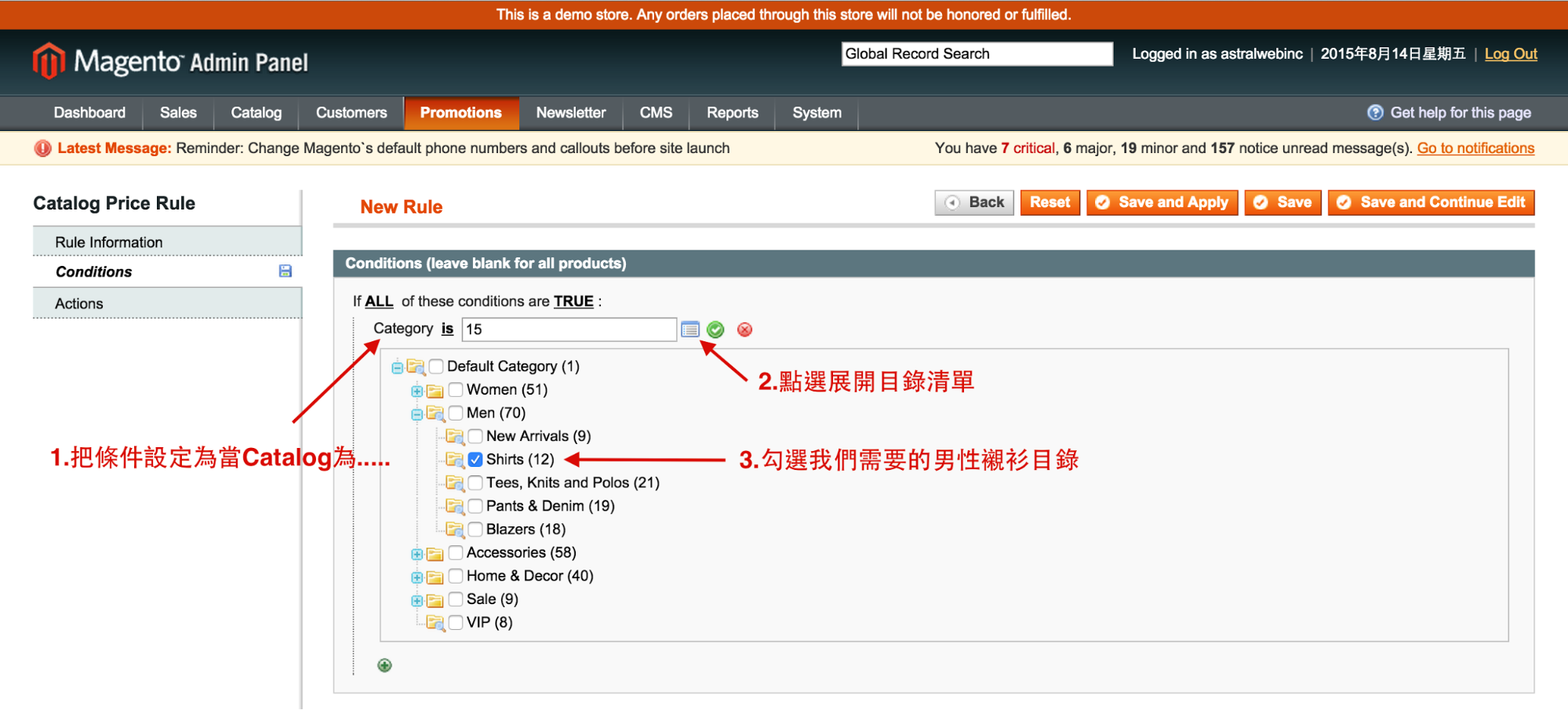1568x710 pixels.
Task: Open the Customers menu
Action: point(351,113)
